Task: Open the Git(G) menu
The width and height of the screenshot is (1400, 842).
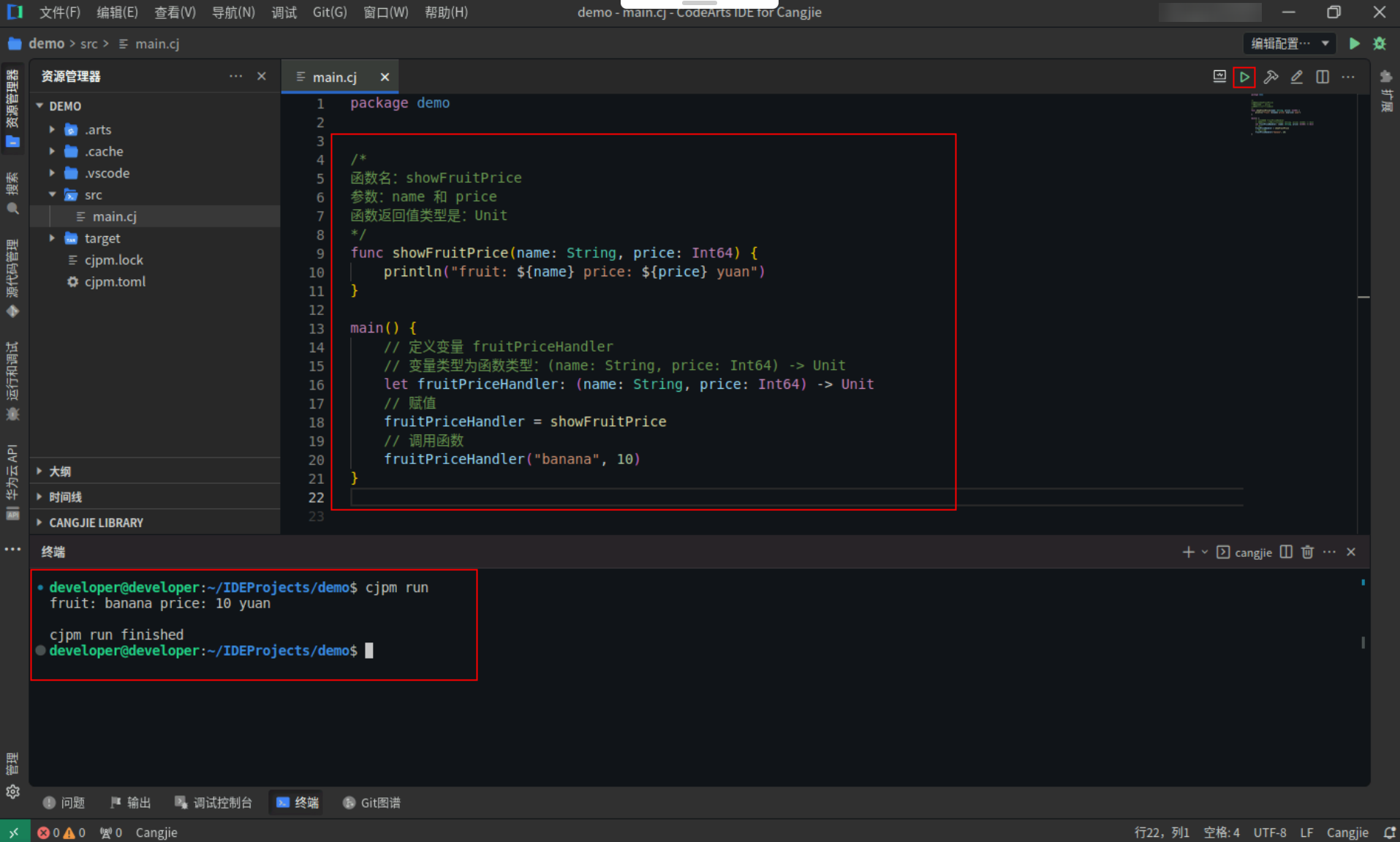Action: point(330,12)
